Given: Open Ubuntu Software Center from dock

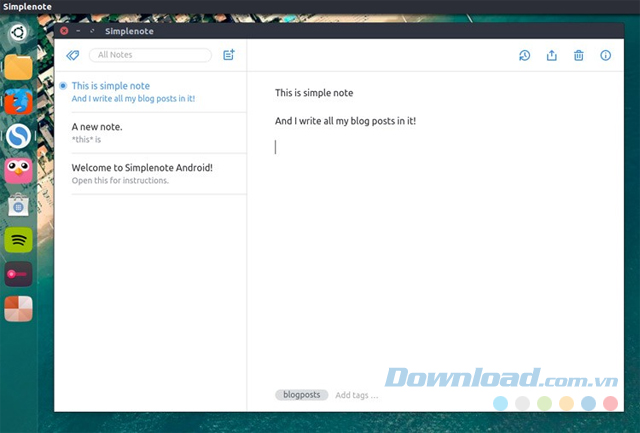Looking at the screenshot, I should (19, 205).
